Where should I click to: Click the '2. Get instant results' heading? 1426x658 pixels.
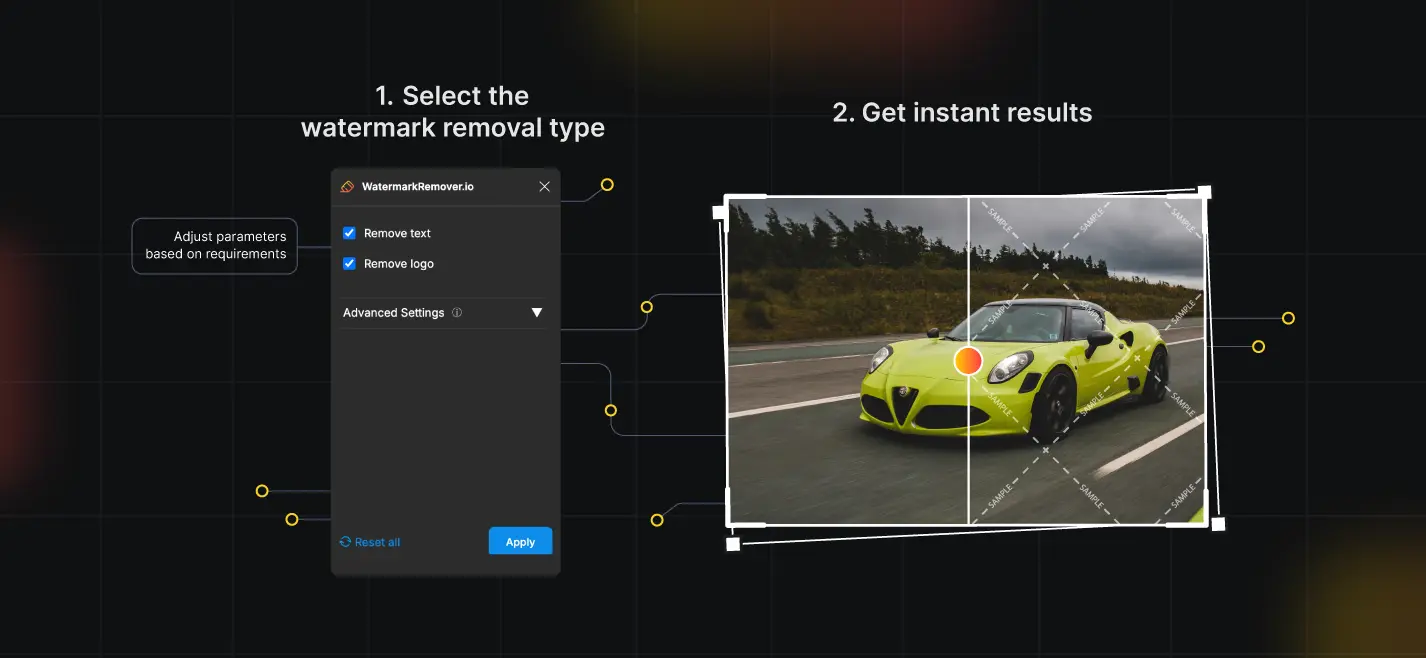(x=962, y=112)
